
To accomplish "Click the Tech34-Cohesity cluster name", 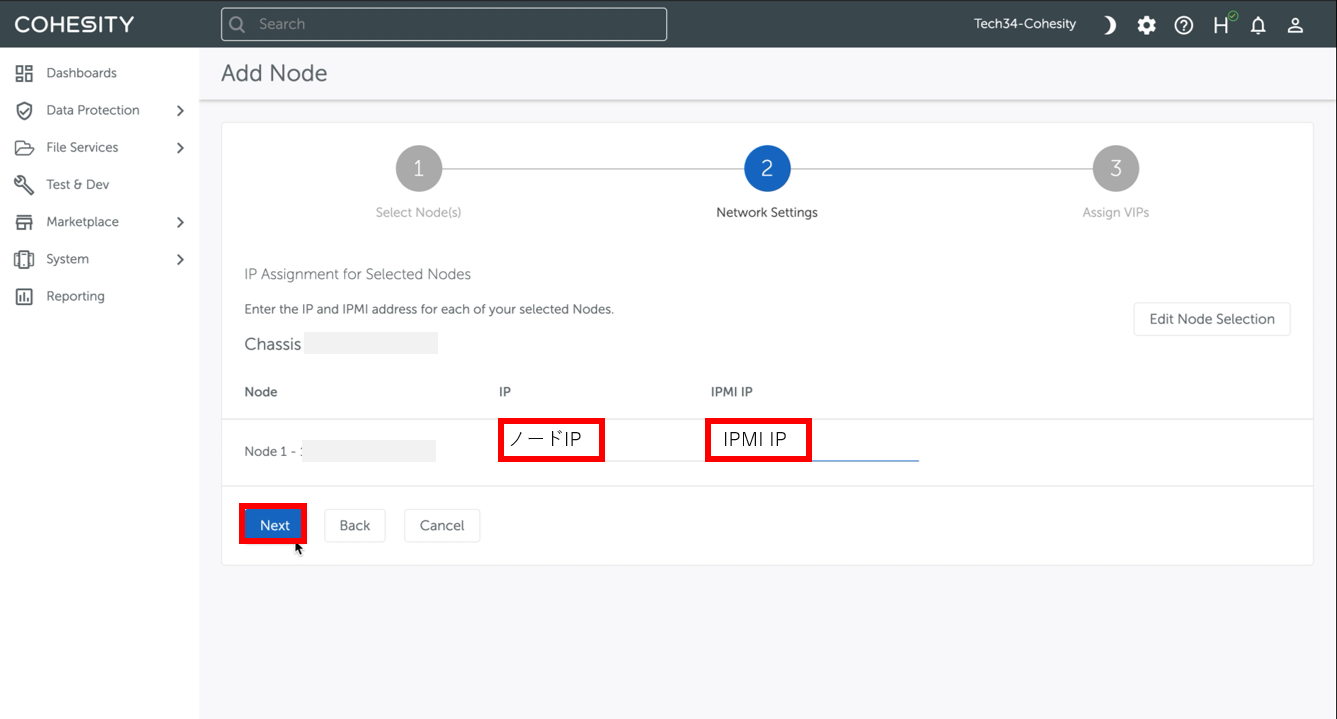I will [x=1025, y=24].
